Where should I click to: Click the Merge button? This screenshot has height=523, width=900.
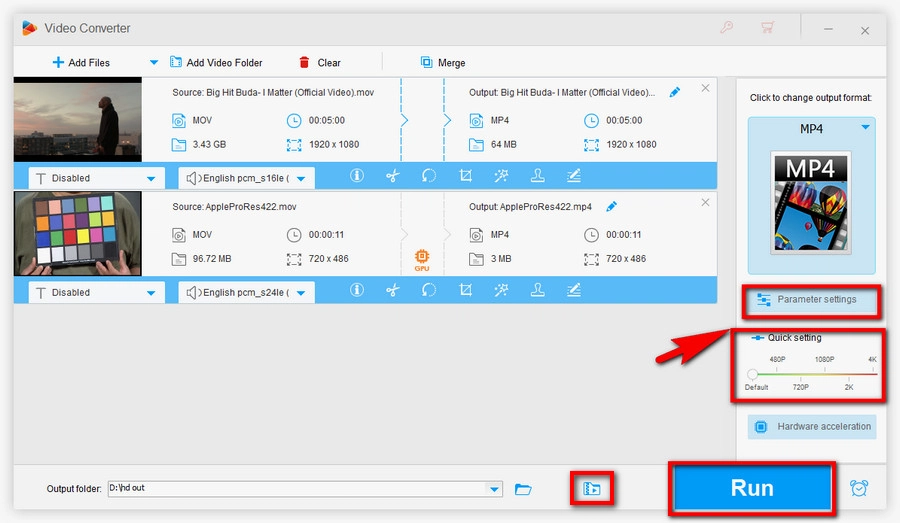point(443,63)
